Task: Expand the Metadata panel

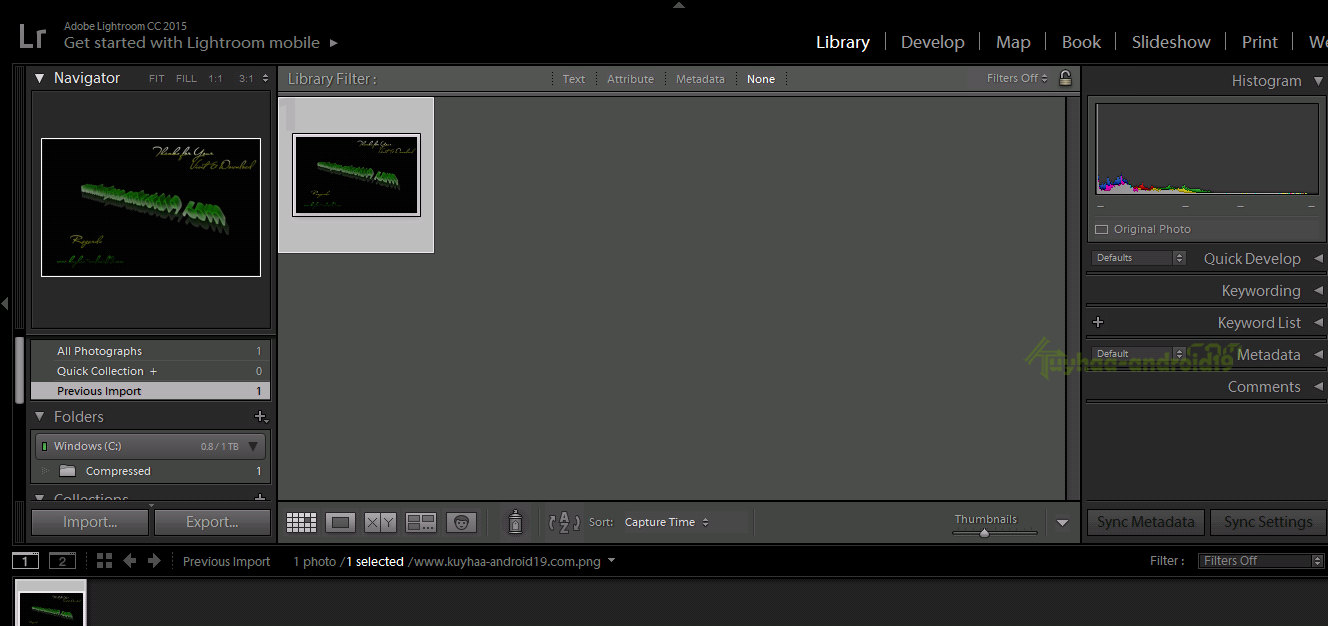Action: (1319, 354)
